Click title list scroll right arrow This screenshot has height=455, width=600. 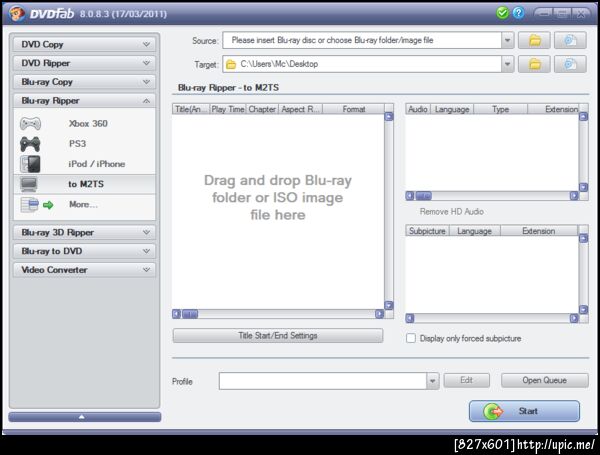(x=379, y=314)
